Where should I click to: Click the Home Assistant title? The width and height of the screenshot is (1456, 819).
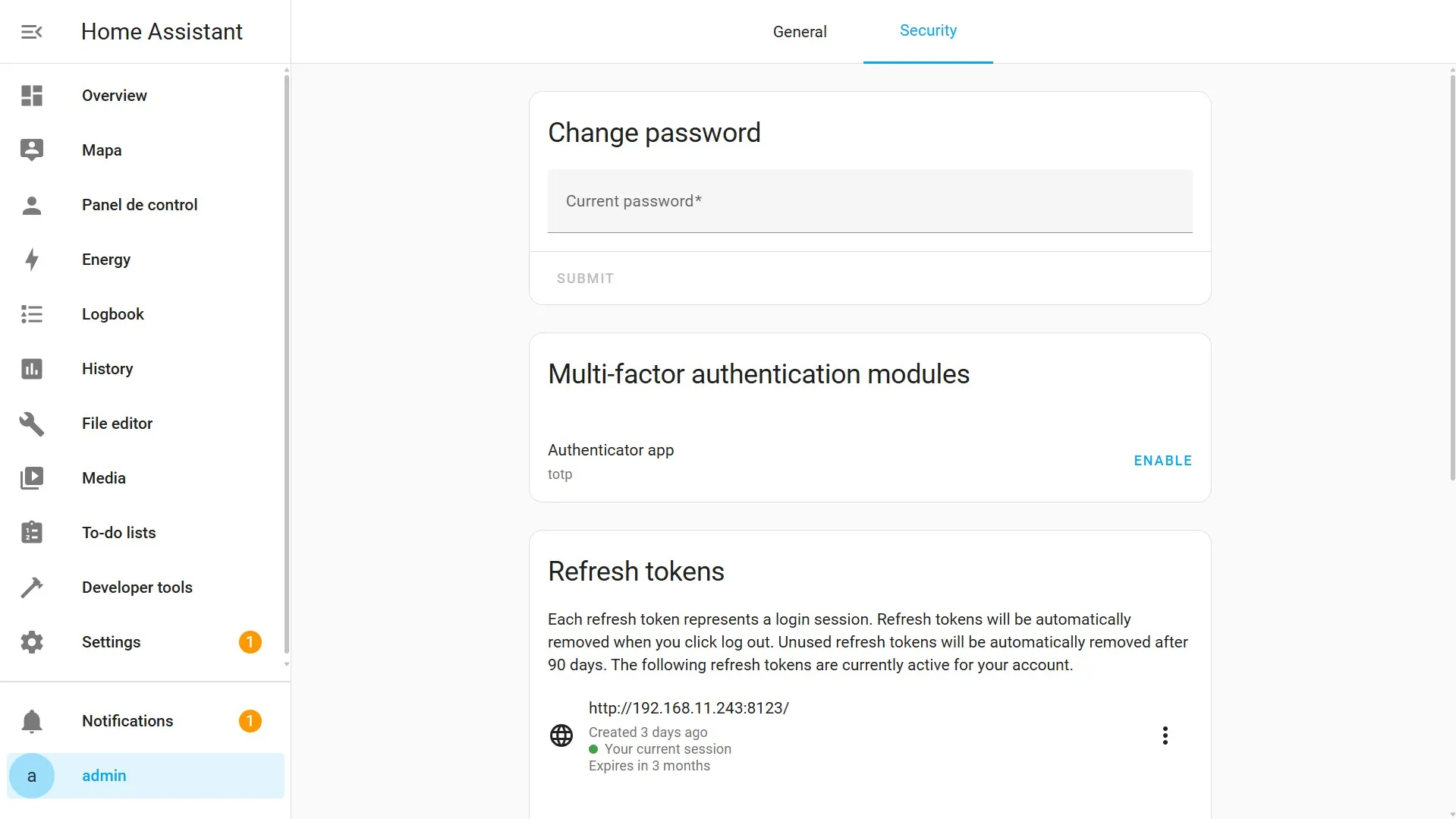click(162, 32)
